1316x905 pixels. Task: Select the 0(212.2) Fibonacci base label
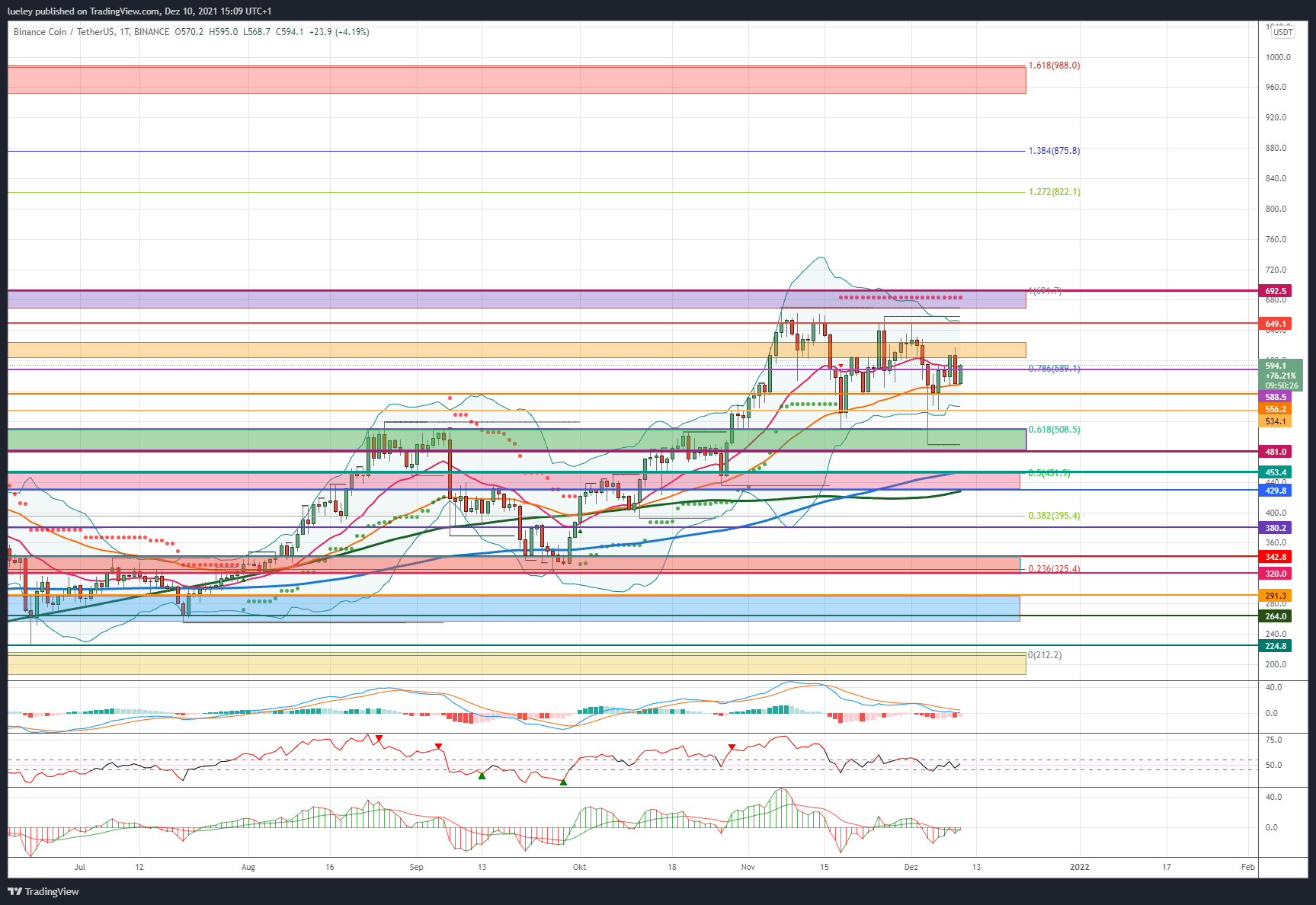1045,655
